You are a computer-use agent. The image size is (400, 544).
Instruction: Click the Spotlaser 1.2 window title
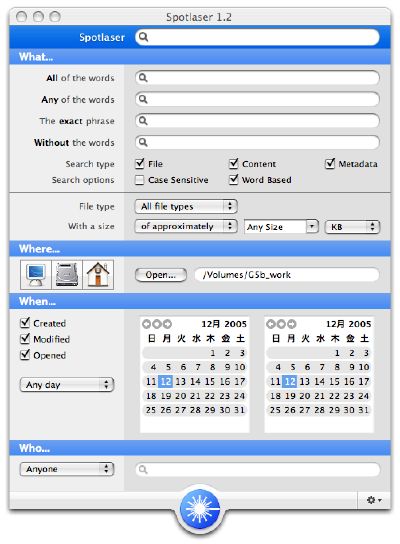coord(199,17)
